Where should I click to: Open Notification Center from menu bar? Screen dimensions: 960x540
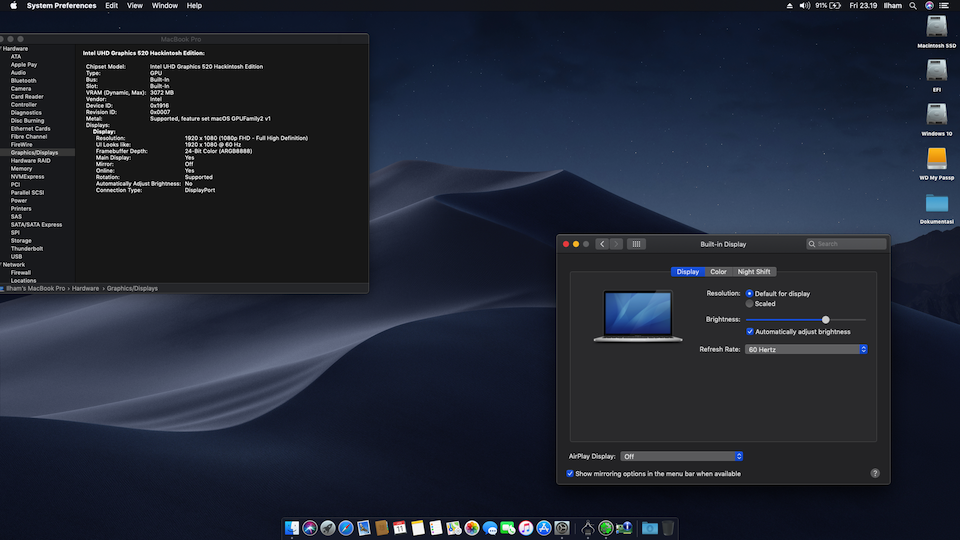944,6
